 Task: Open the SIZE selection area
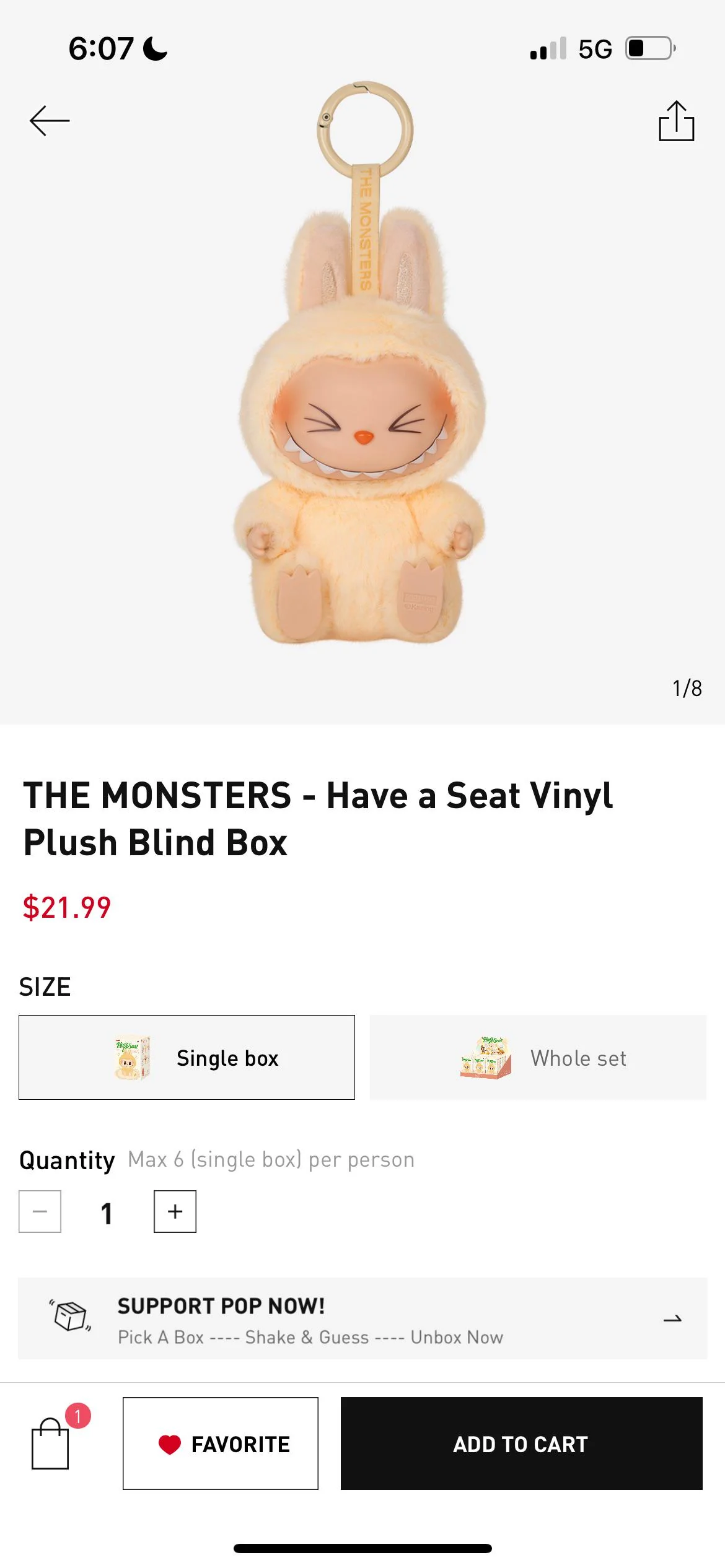coord(45,986)
